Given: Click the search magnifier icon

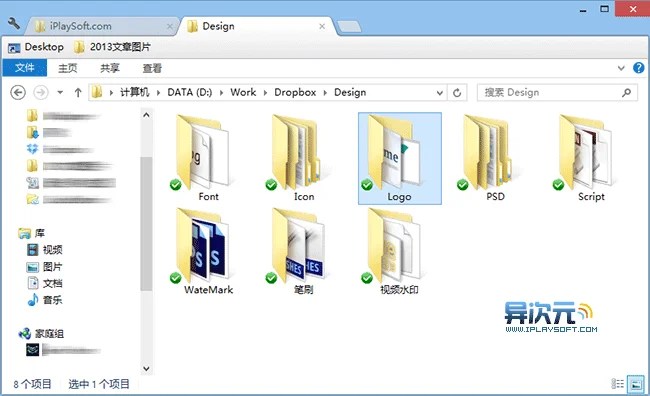Looking at the screenshot, I should point(626,92).
